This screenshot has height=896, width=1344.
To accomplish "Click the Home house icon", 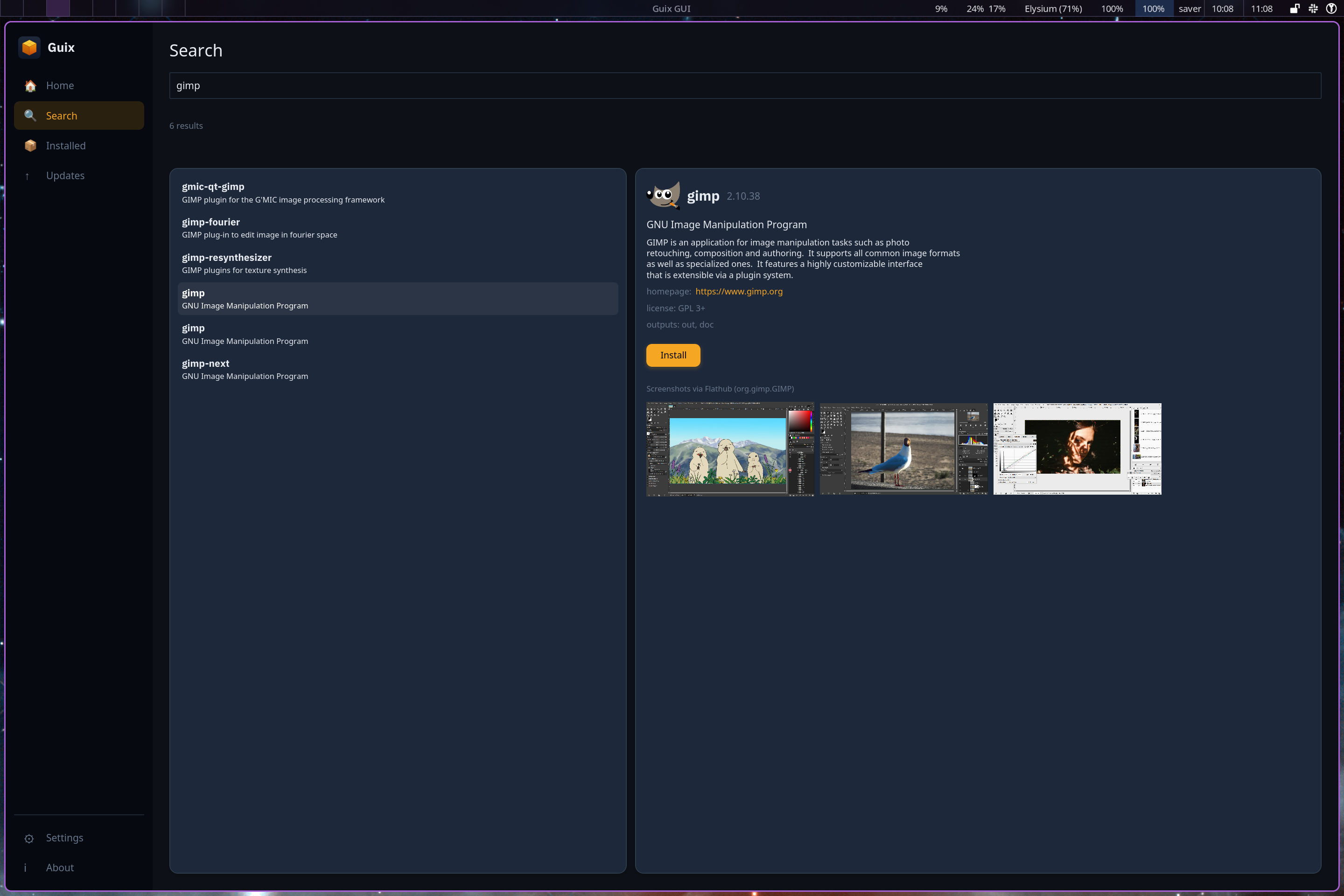I will coord(30,86).
